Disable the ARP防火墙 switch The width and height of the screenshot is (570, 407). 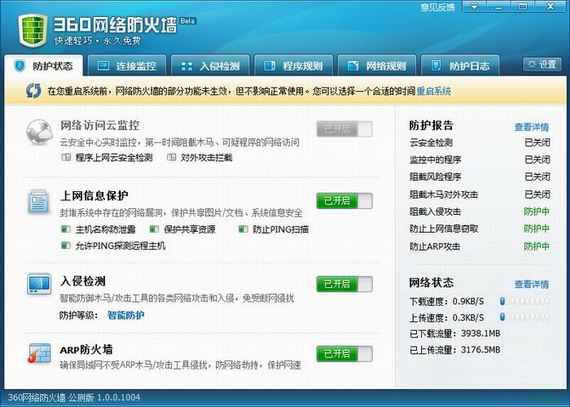[x=344, y=354]
